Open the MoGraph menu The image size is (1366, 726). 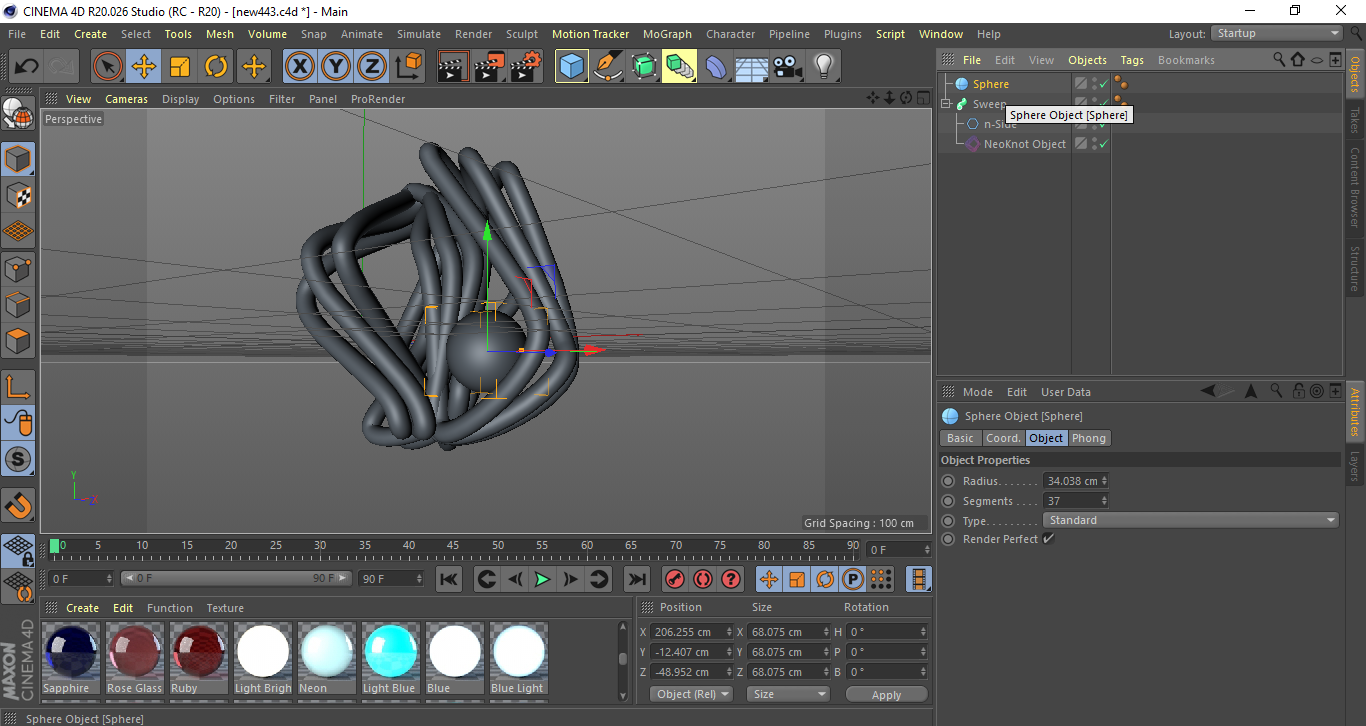[667, 34]
